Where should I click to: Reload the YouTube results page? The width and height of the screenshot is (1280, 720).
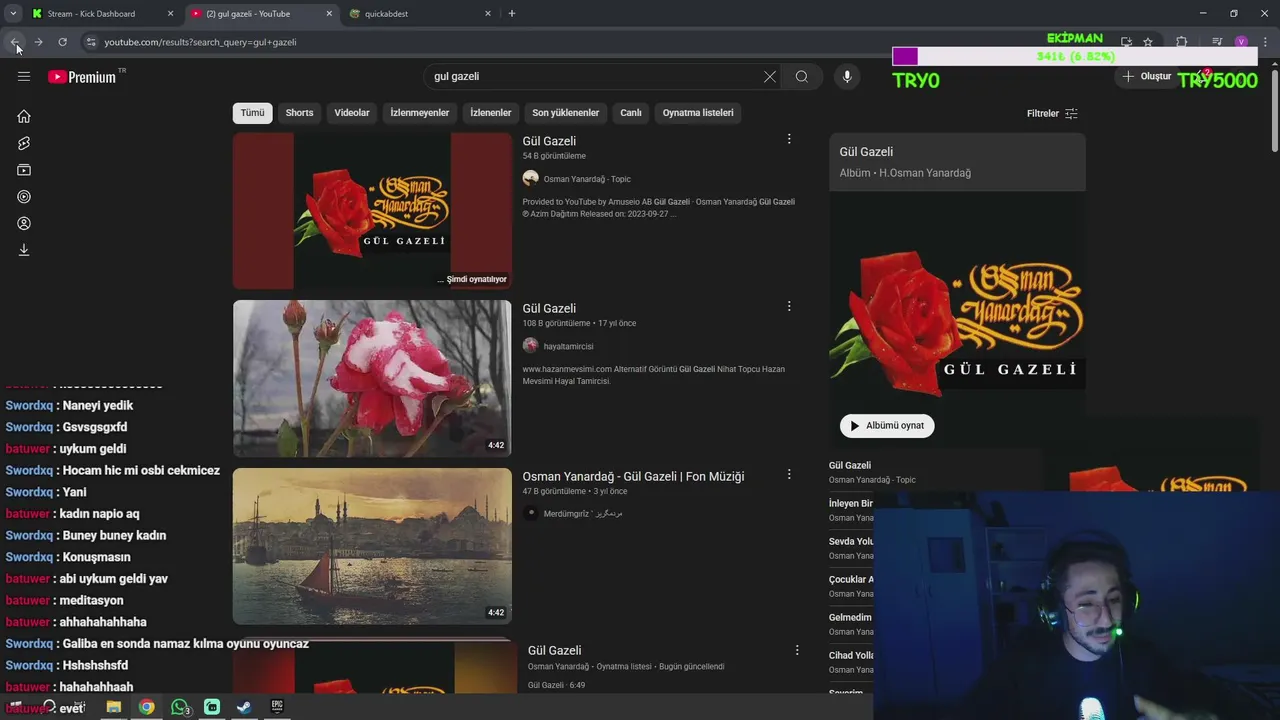coord(62,42)
